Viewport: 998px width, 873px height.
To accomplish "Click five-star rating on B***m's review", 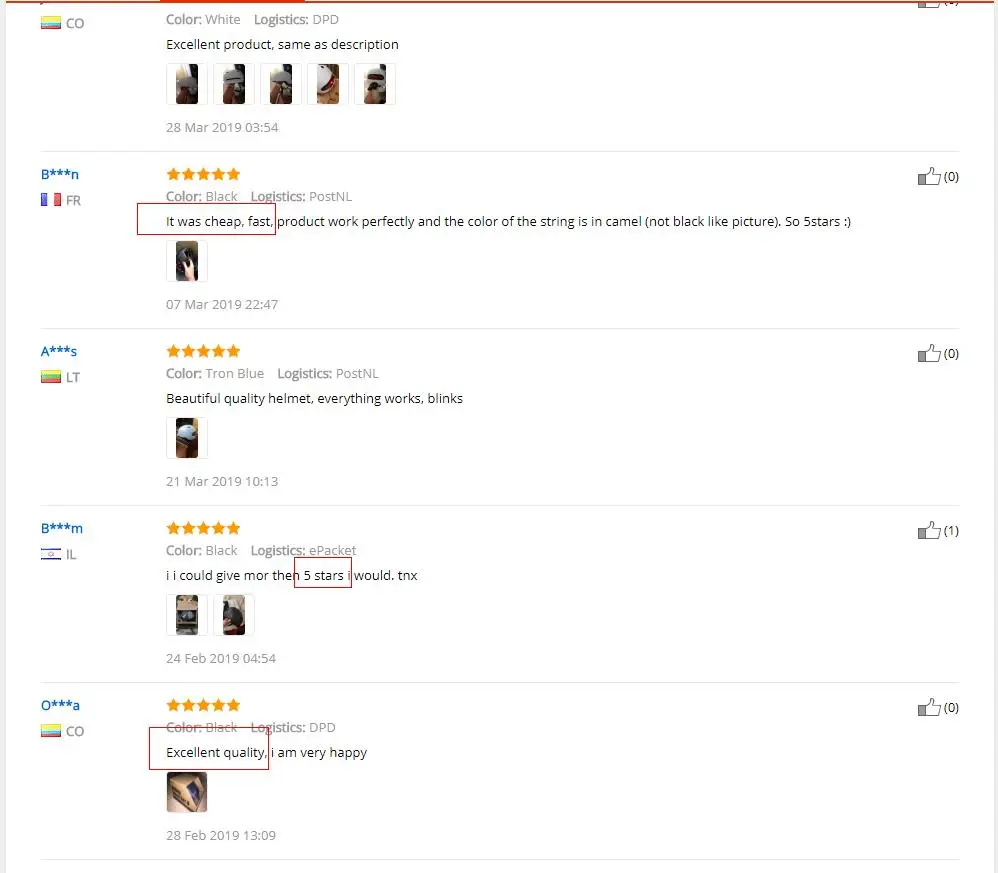I will click(x=203, y=527).
